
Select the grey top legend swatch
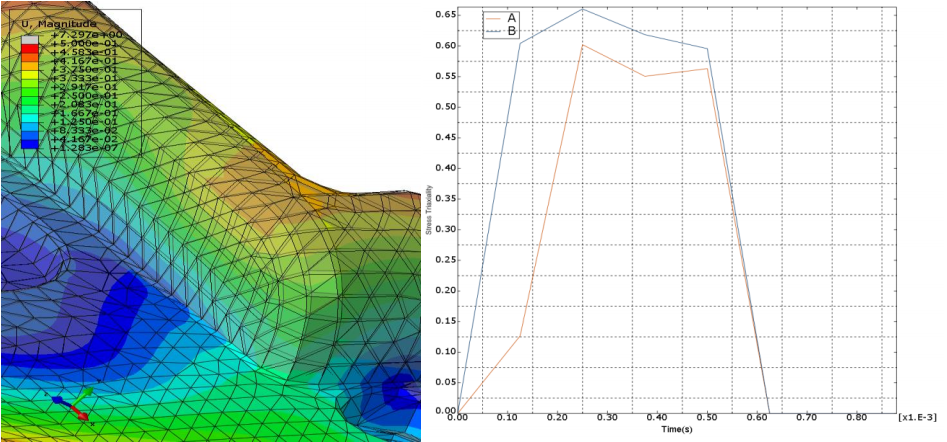click(x=30, y=40)
